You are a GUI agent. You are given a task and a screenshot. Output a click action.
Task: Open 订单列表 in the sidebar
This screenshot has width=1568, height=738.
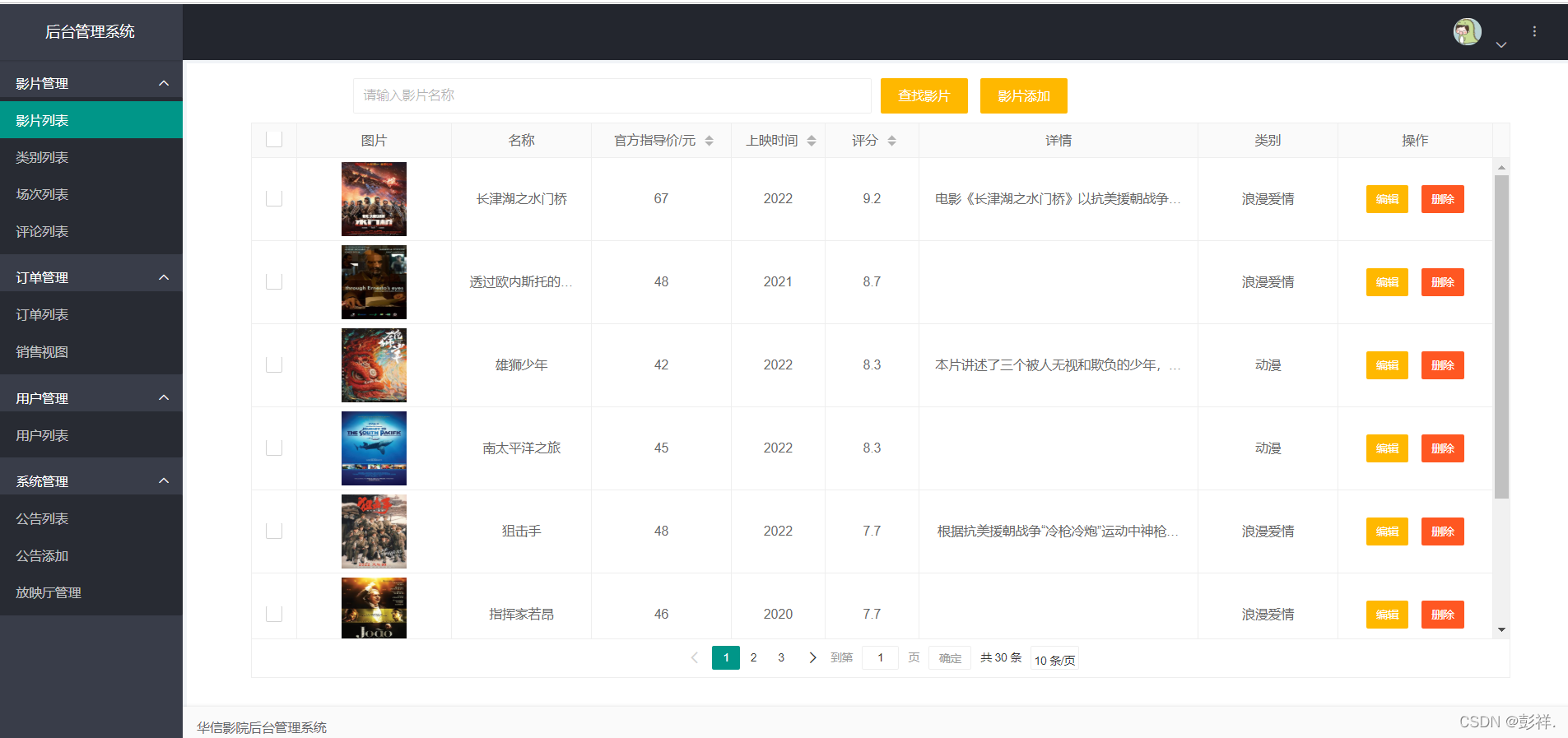pyautogui.click(x=91, y=314)
